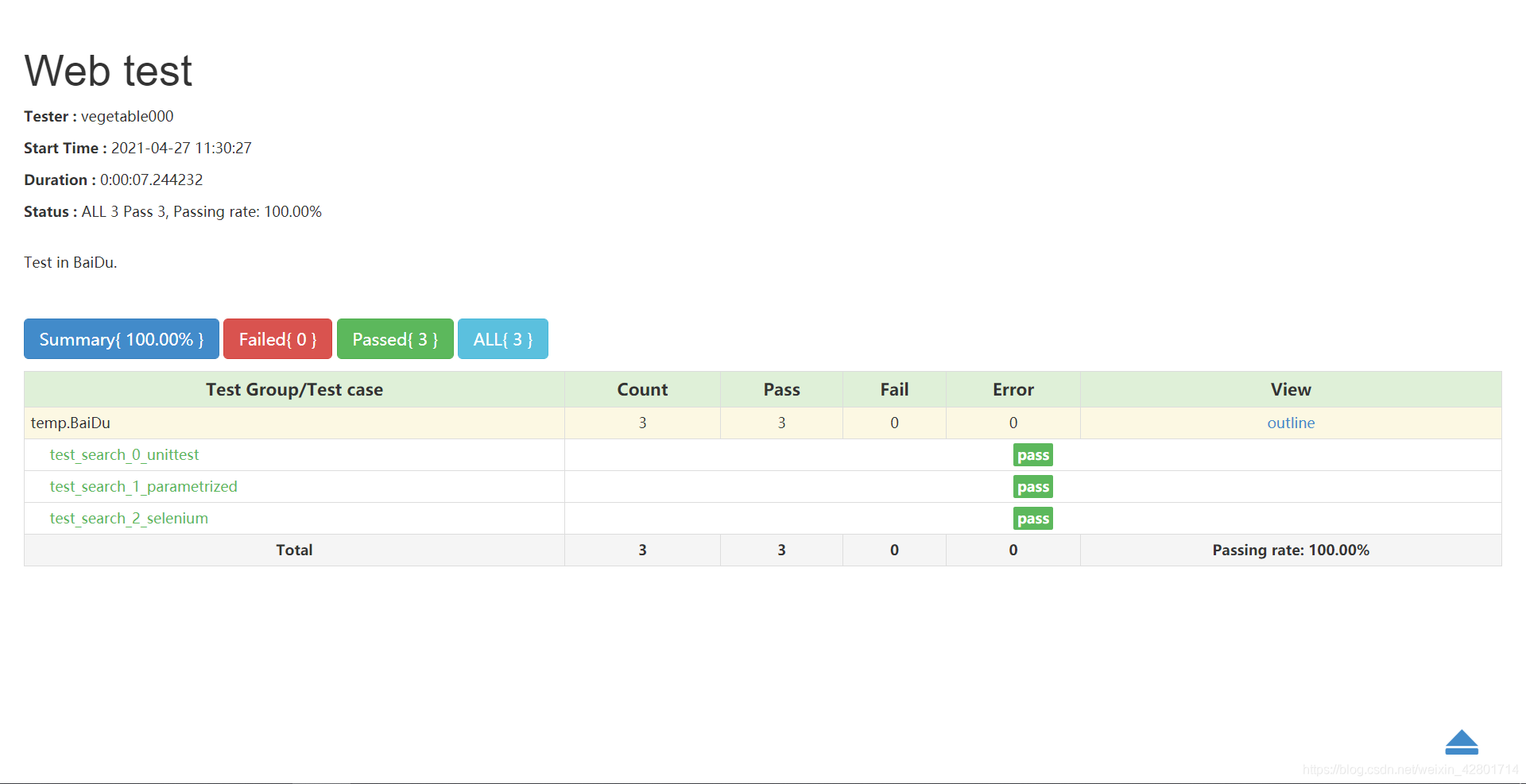Select status text ALL 3 Pass 3

point(124,211)
